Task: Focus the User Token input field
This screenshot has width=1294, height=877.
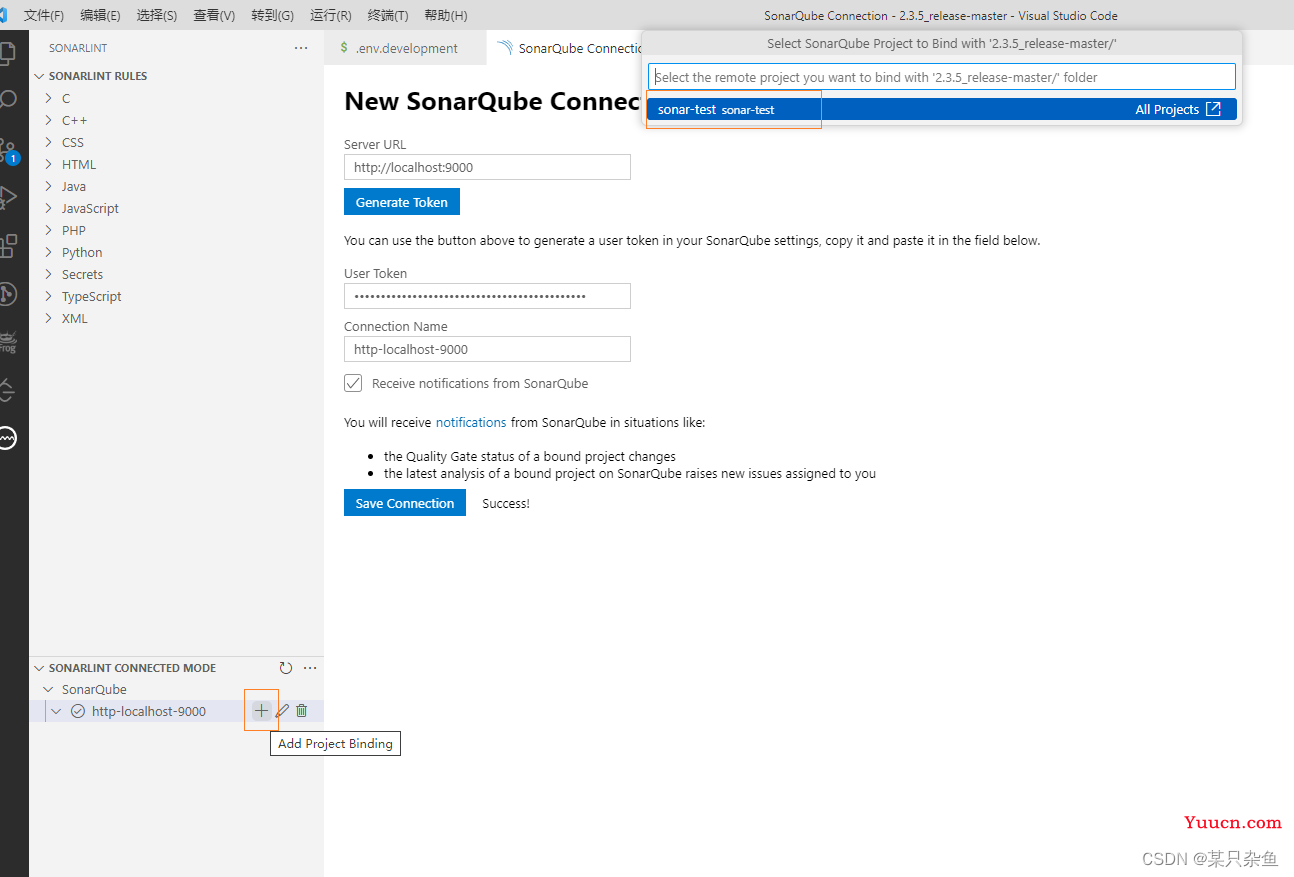Action: coord(487,296)
